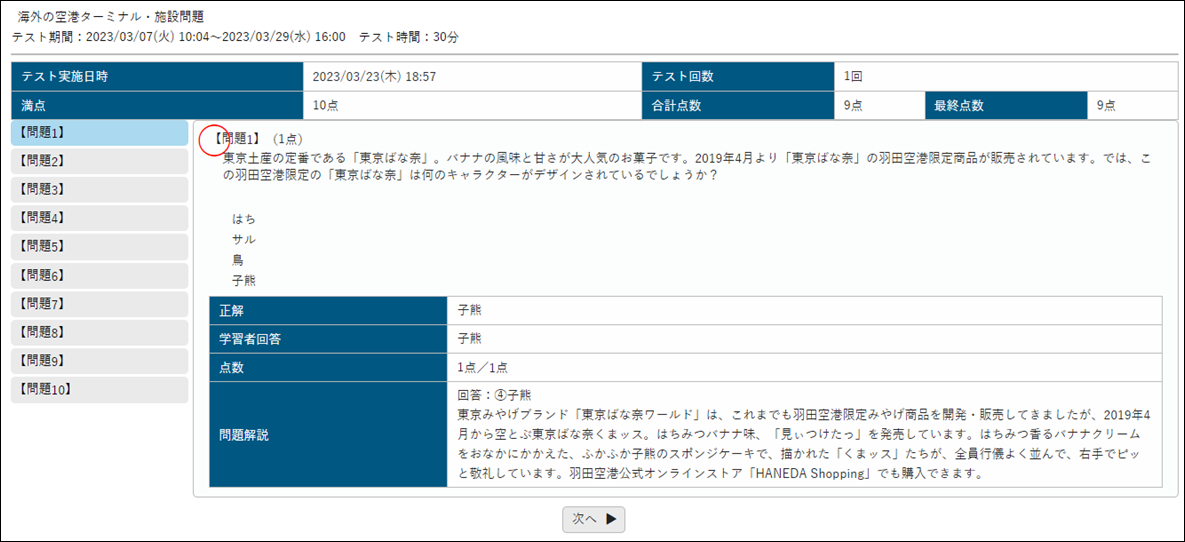Click the answer choice 子熊 in the options
The width and height of the screenshot is (1185, 542).
[x=243, y=280]
